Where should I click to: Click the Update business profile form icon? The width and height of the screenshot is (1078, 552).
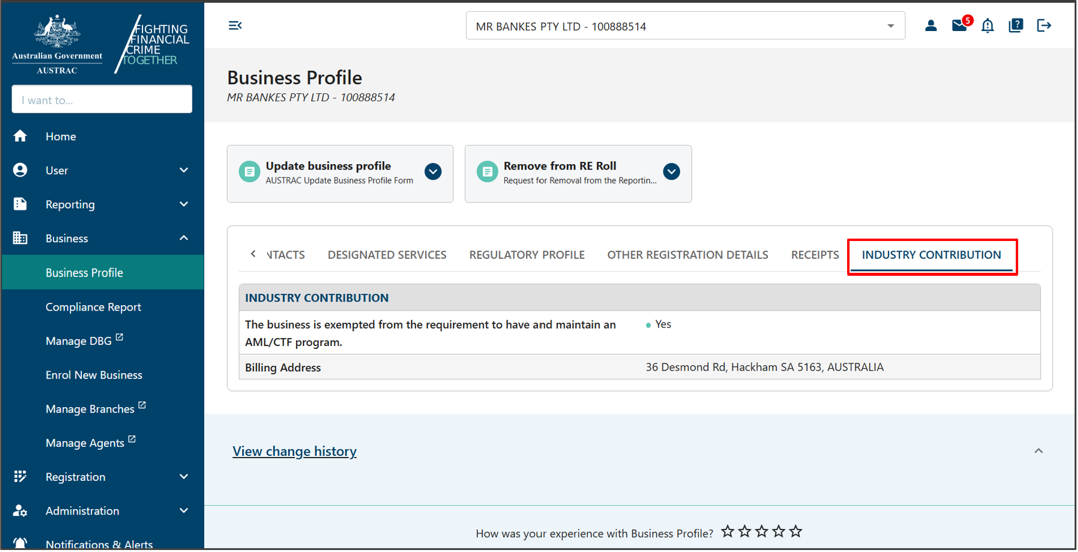click(250, 172)
